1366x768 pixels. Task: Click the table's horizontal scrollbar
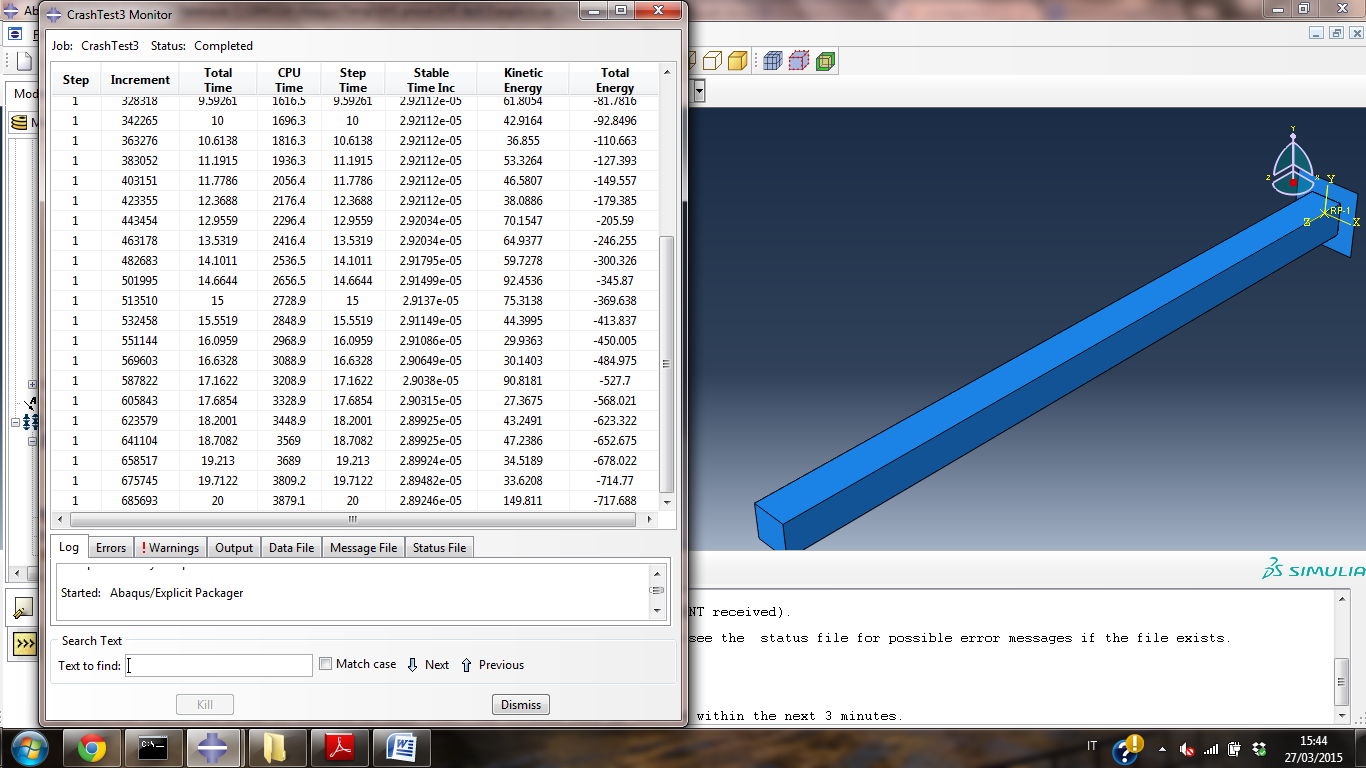(x=352, y=520)
